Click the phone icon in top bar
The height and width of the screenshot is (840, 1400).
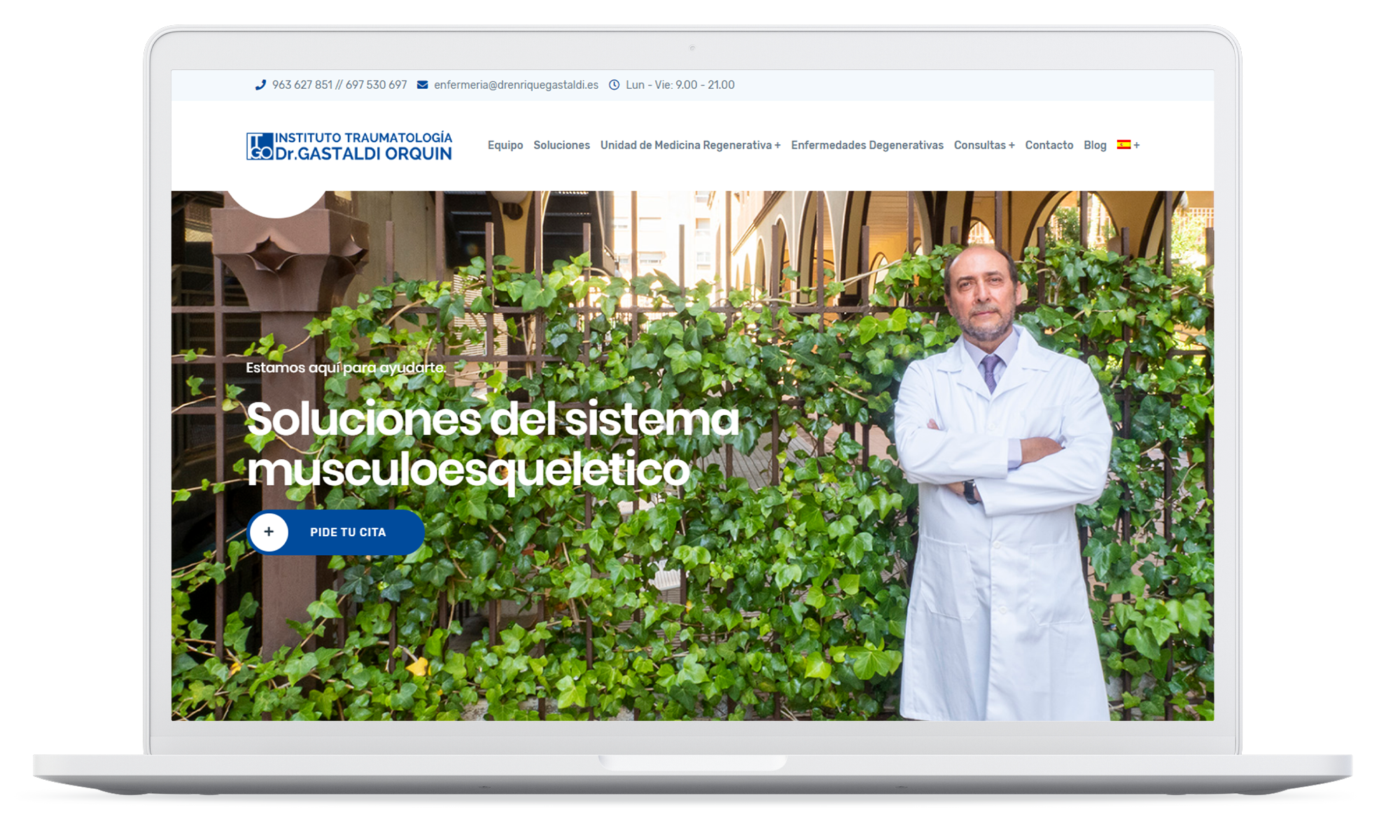(260, 85)
